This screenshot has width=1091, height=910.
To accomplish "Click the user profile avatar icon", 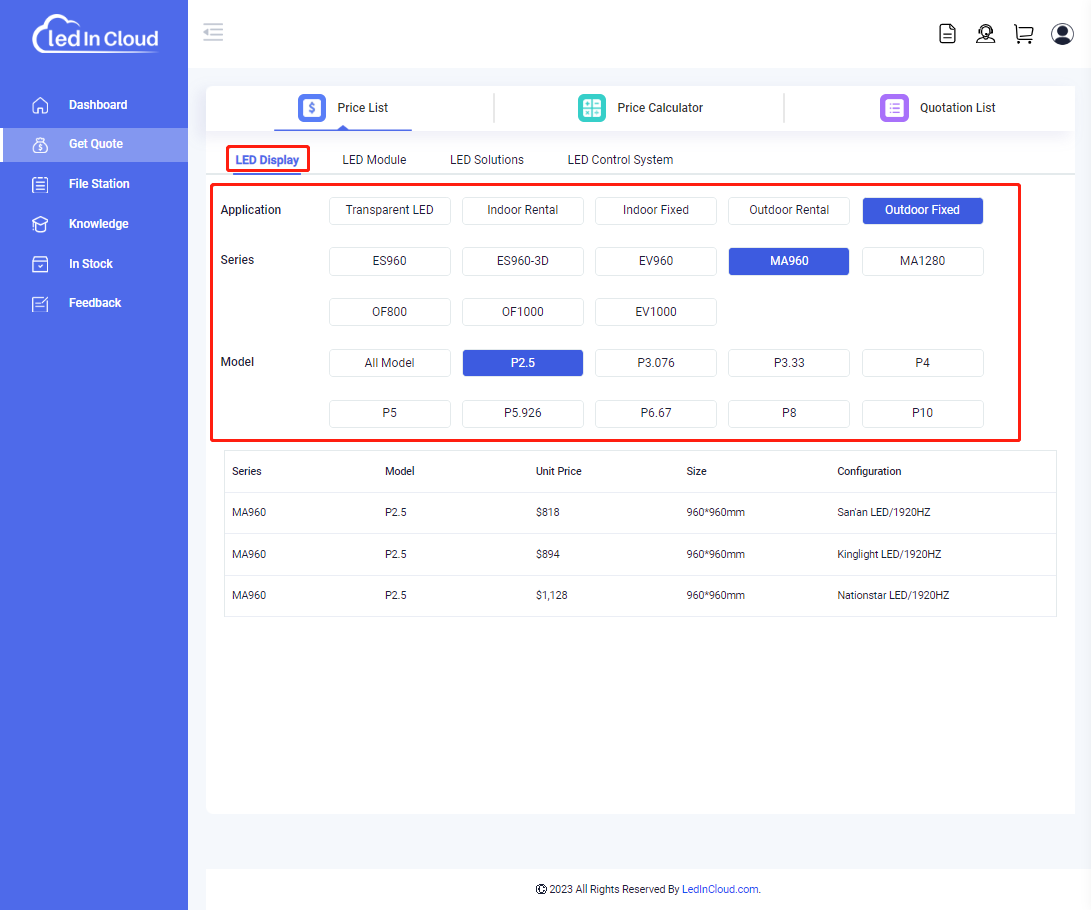I will 1062,34.
